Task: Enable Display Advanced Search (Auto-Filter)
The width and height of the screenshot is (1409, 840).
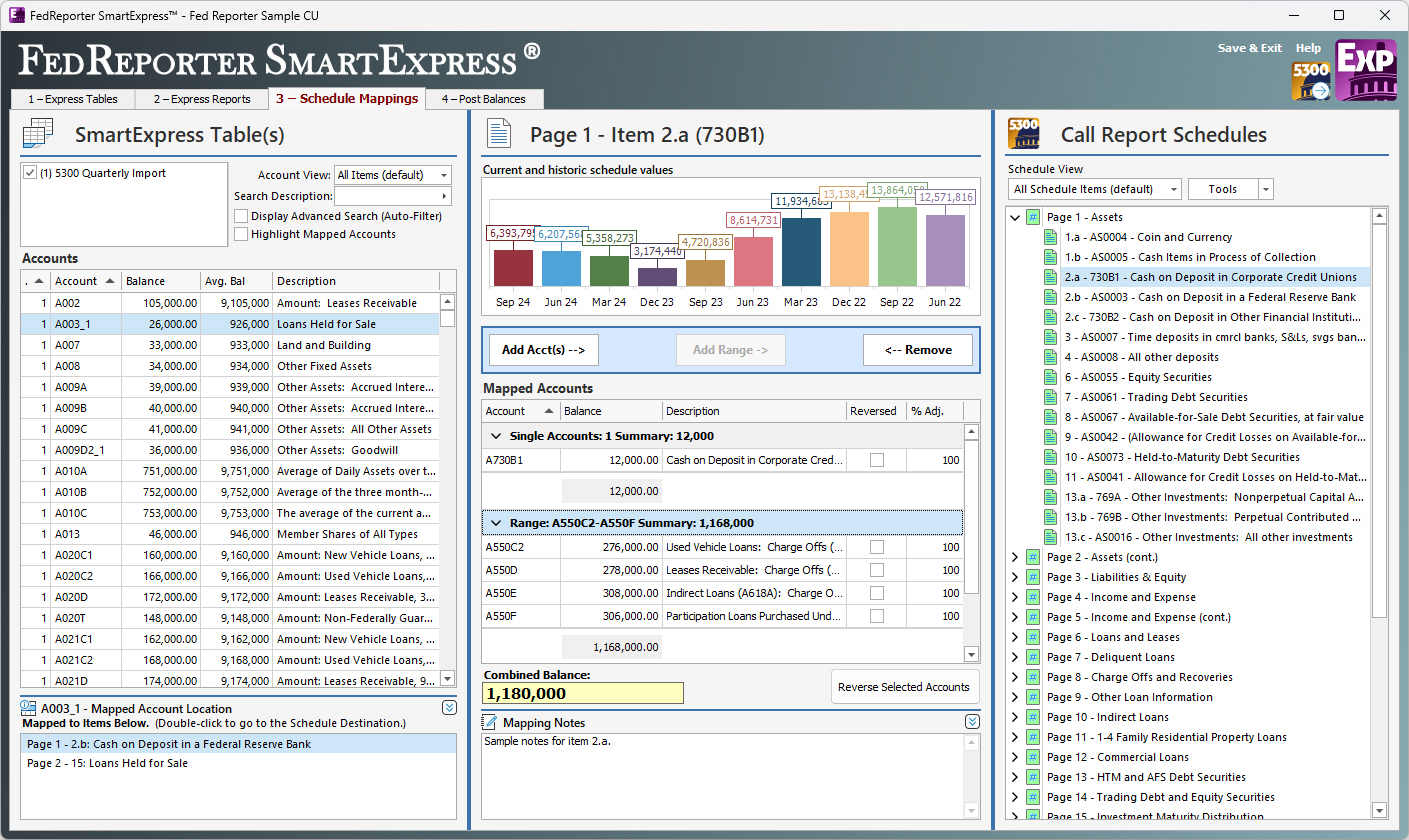Action: (241, 215)
